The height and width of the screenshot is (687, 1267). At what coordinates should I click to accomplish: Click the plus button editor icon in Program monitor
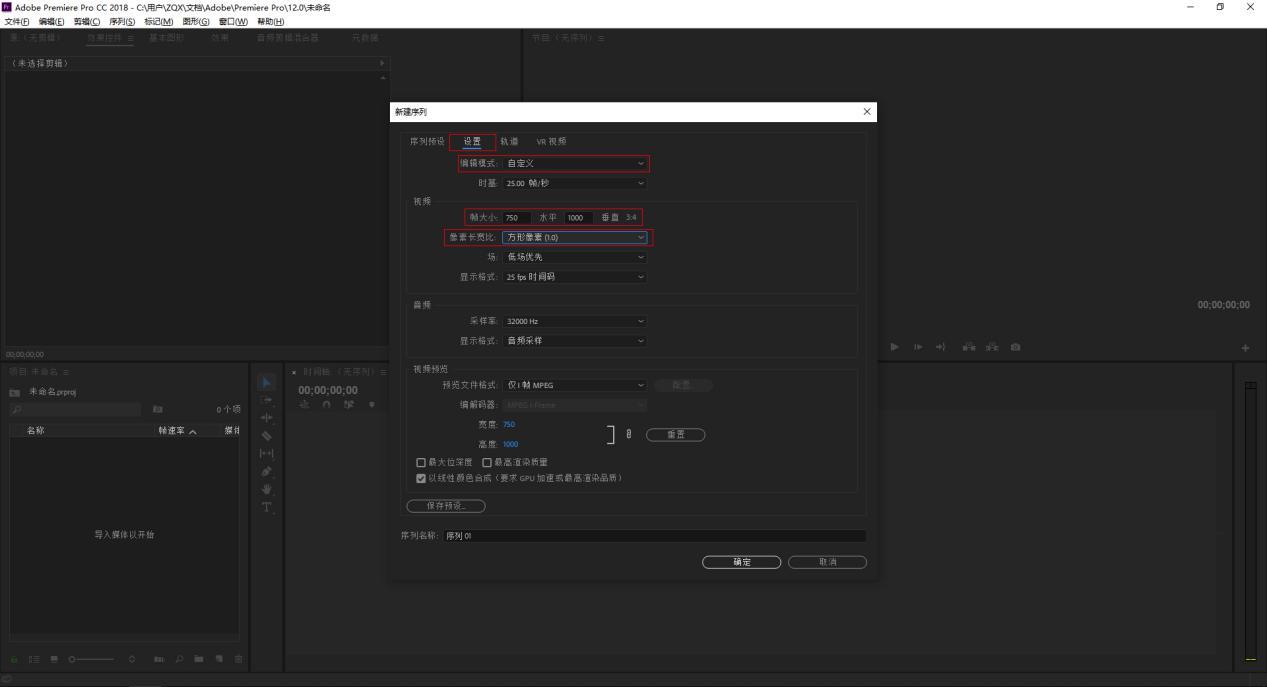[1246, 347]
